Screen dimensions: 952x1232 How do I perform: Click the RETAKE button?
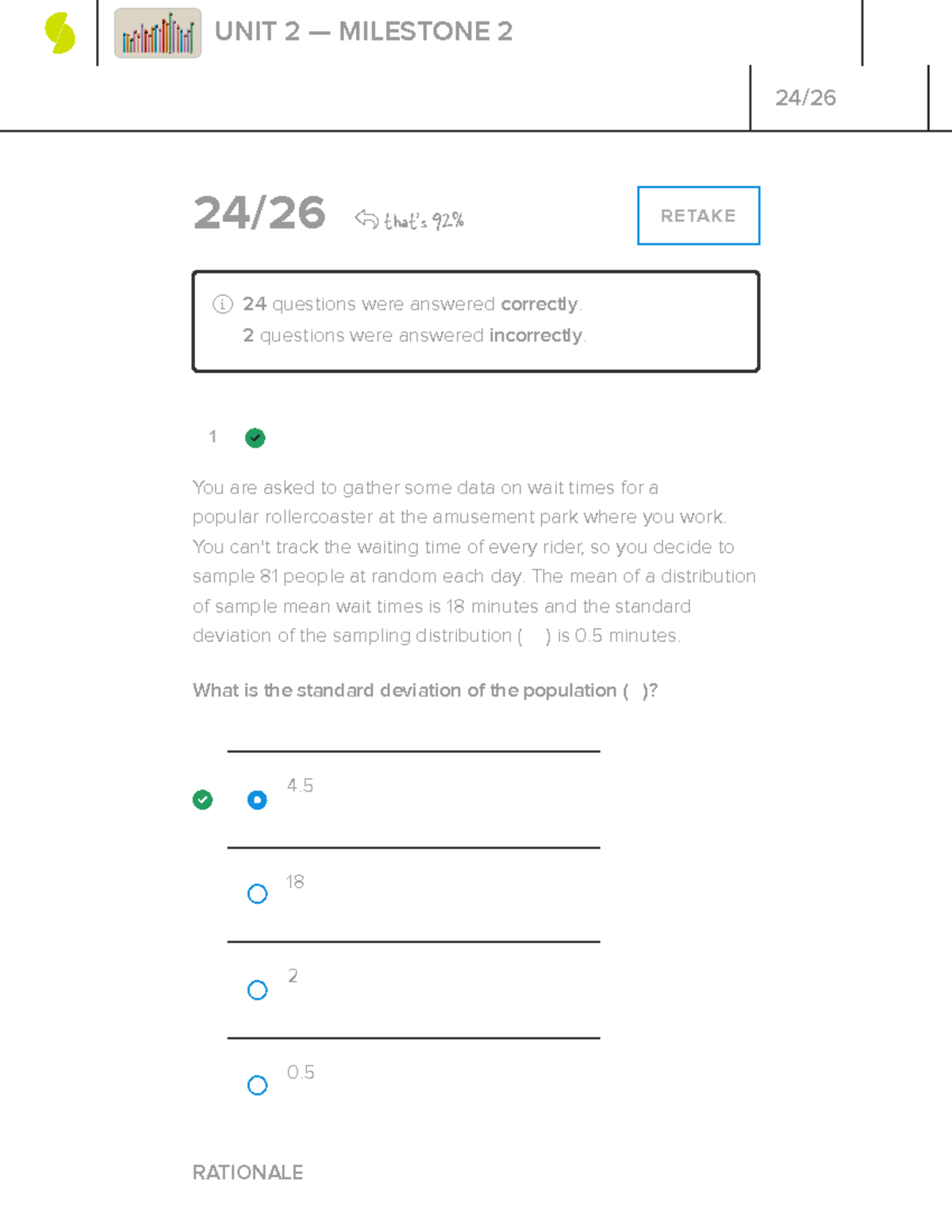698,216
